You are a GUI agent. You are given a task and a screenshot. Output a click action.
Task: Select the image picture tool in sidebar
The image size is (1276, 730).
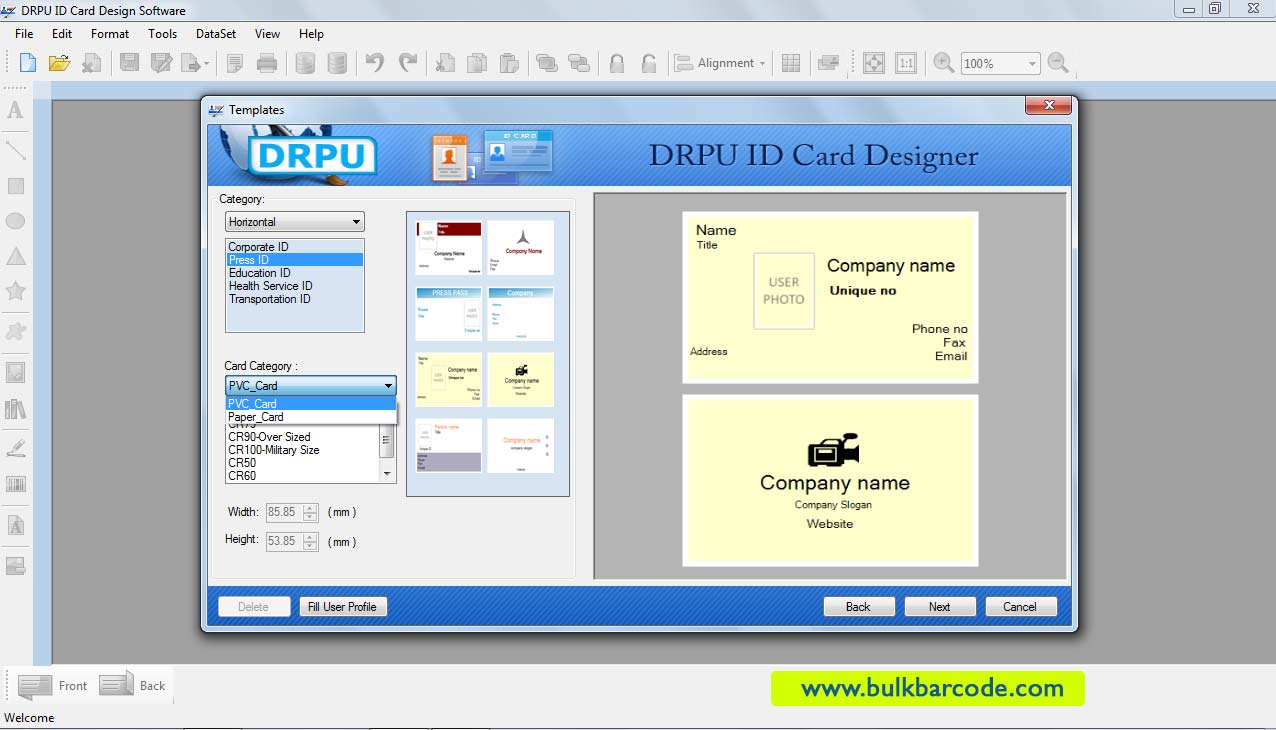tap(15, 372)
